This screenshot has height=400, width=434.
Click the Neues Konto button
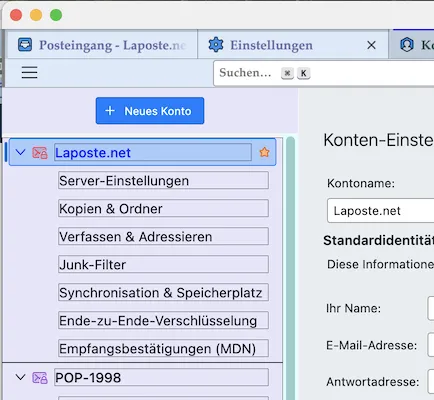pos(150,111)
